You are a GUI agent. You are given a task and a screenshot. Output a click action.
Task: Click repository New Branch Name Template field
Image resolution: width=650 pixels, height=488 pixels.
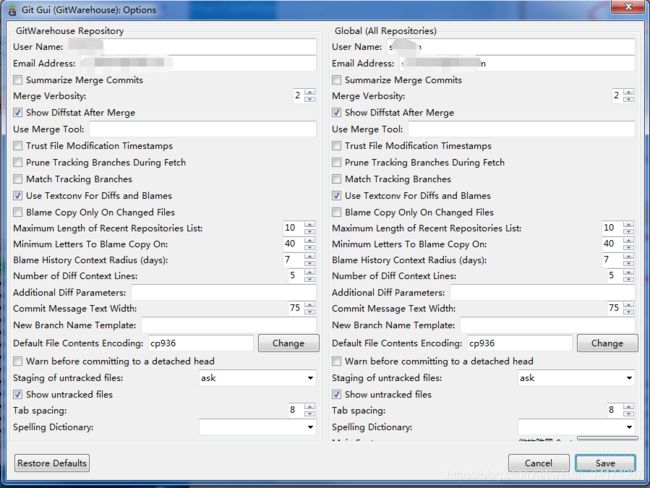point(229,325)
